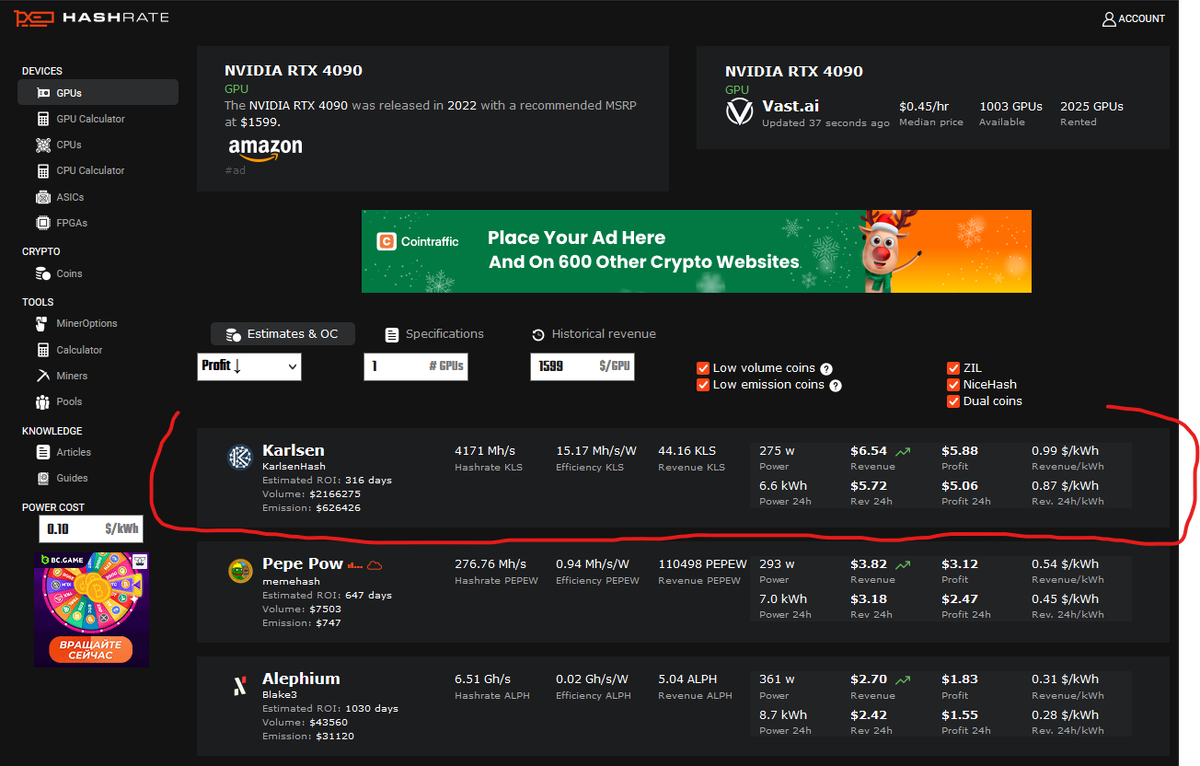
Task: Open the GPU Calculator sidebar icon
Action: pyautogui.click(x=43, y=119)
